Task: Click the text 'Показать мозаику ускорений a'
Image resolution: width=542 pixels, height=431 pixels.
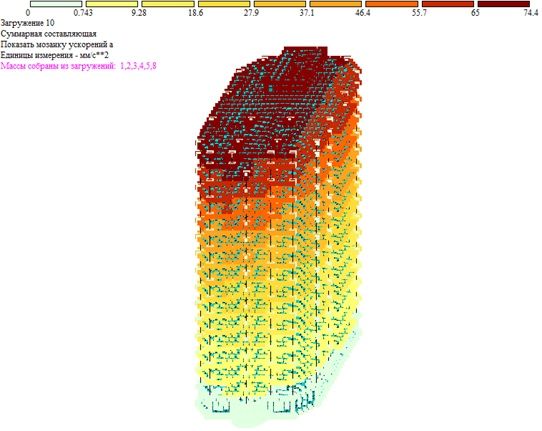Action: [57, 45]
